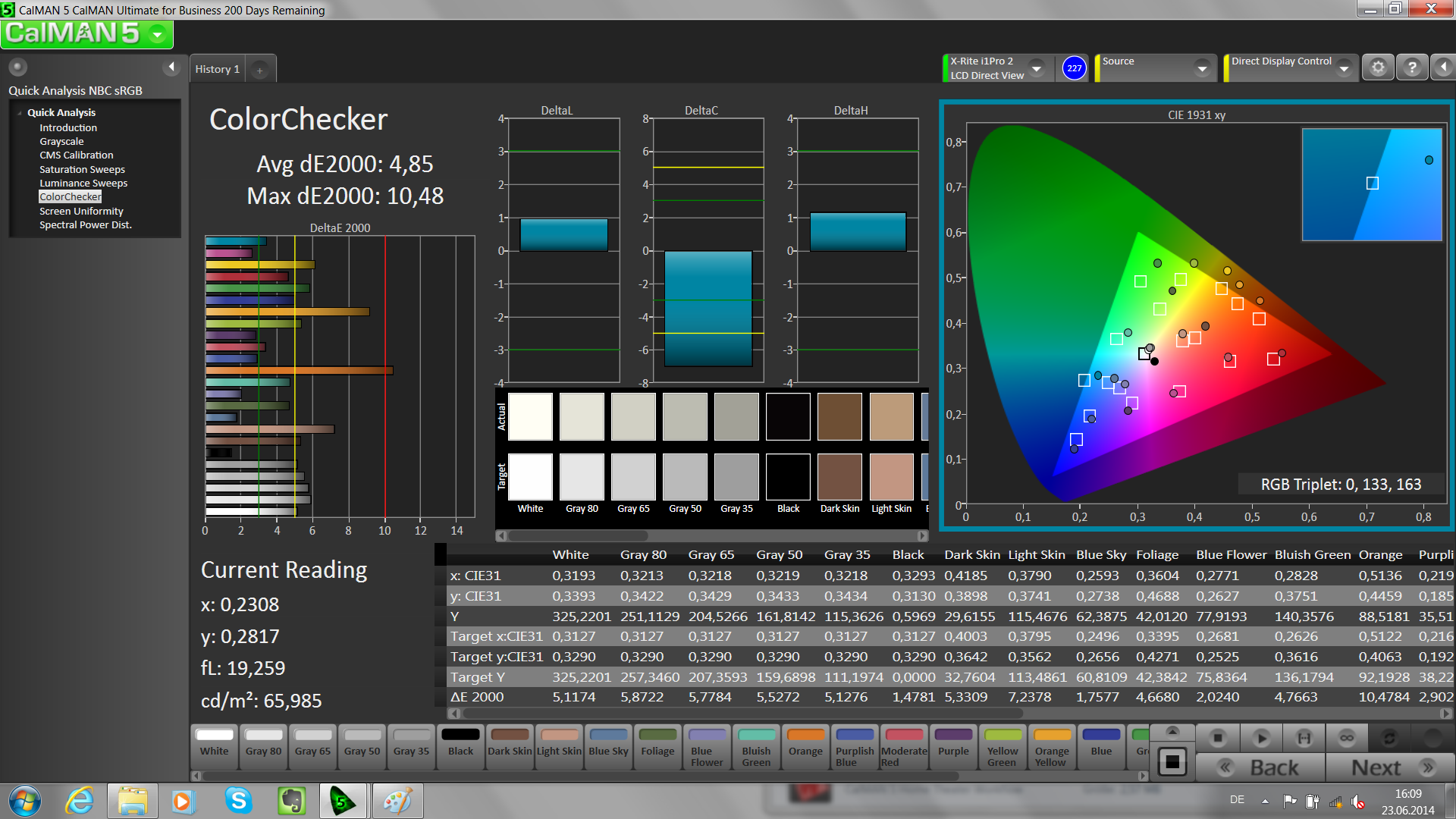This screenshot has height=819, width=1456.
Task: Add a new history tab with plus
Action: click(x=259, y=70)
